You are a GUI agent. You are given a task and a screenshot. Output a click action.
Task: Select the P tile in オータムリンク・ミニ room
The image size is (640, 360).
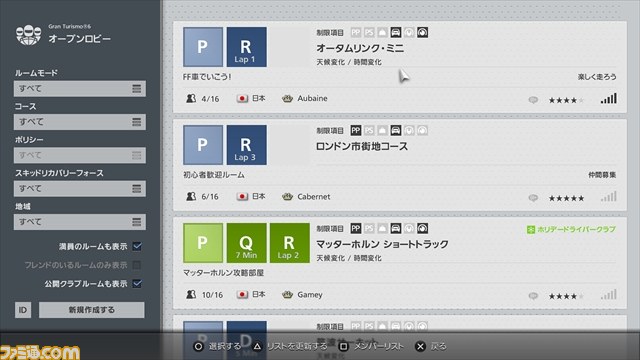(x=203, y=47)
